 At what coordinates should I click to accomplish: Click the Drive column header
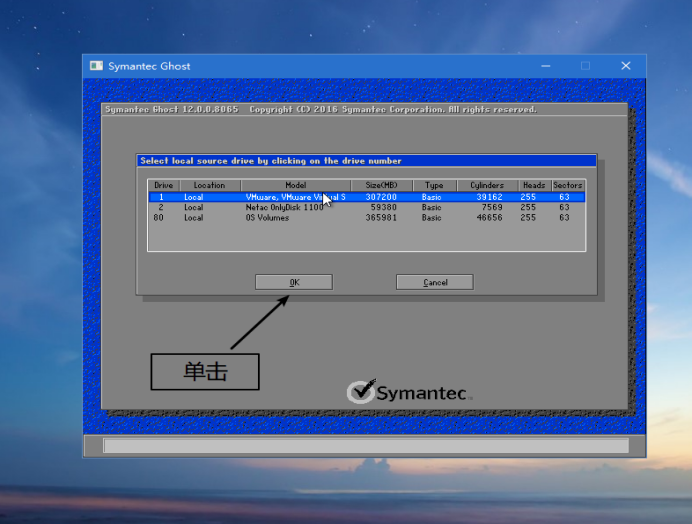click(164, 185)
